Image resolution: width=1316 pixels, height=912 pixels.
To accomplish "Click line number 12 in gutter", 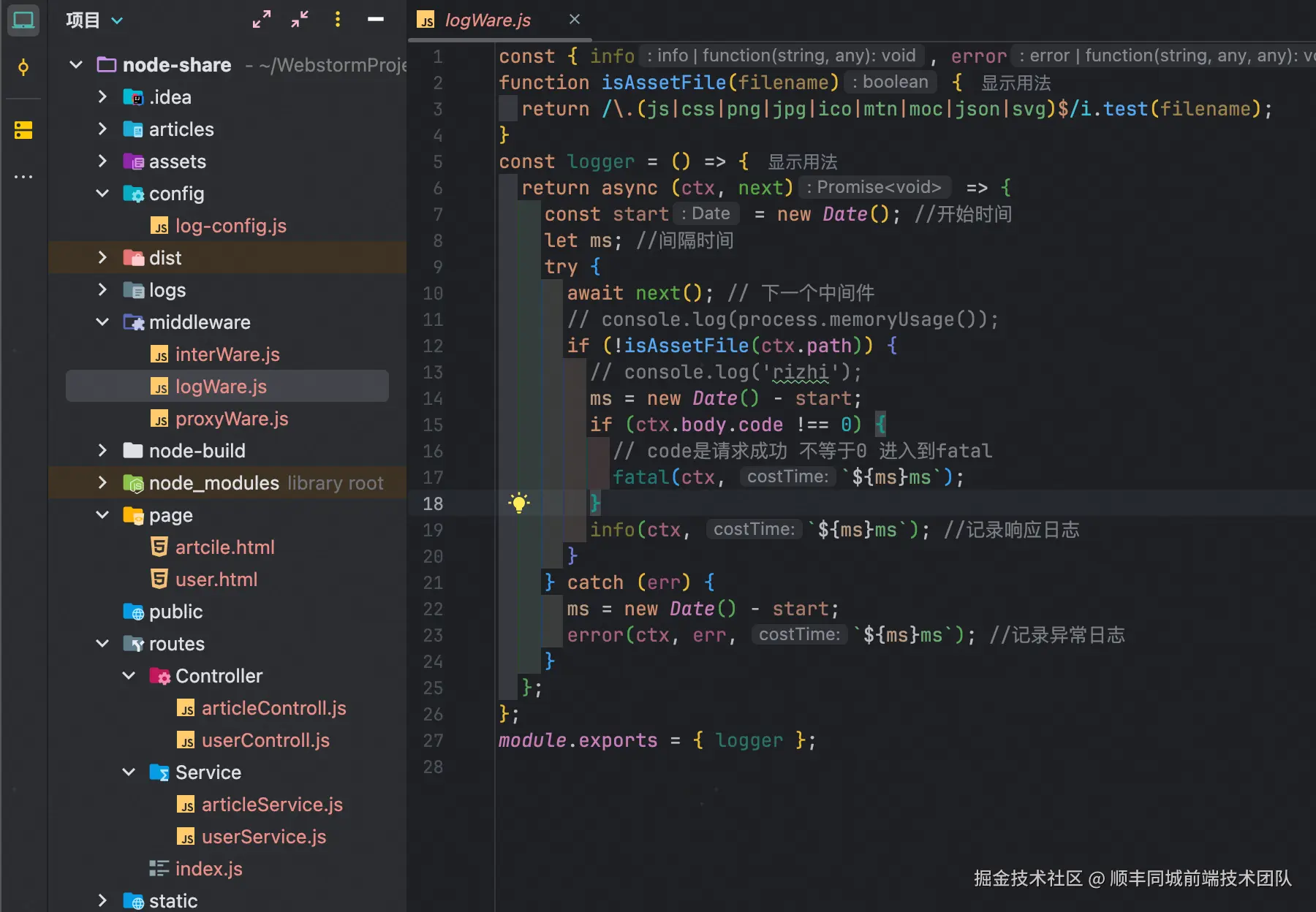I will tap(433, 346).
